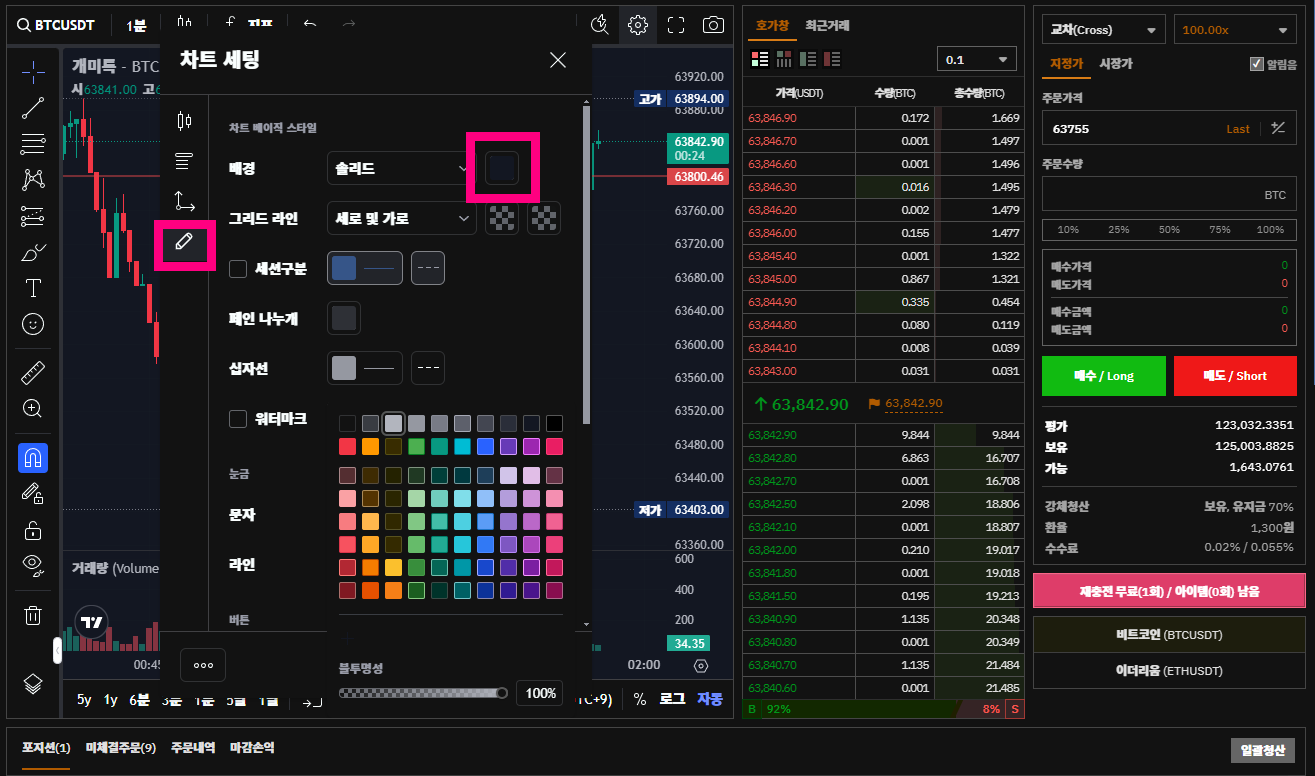The height and width of the screenshot is (776, 1315).
Task: Switch to the 최근거래 tab
Action: click(828, 26)
